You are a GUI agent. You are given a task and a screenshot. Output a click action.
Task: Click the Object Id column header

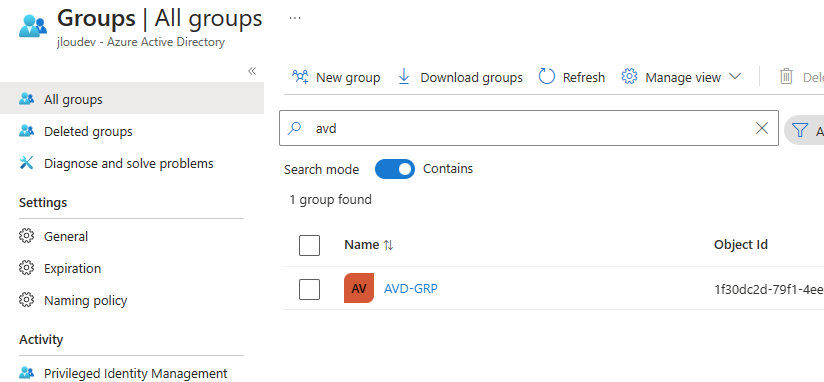click(x=740, y=244)
